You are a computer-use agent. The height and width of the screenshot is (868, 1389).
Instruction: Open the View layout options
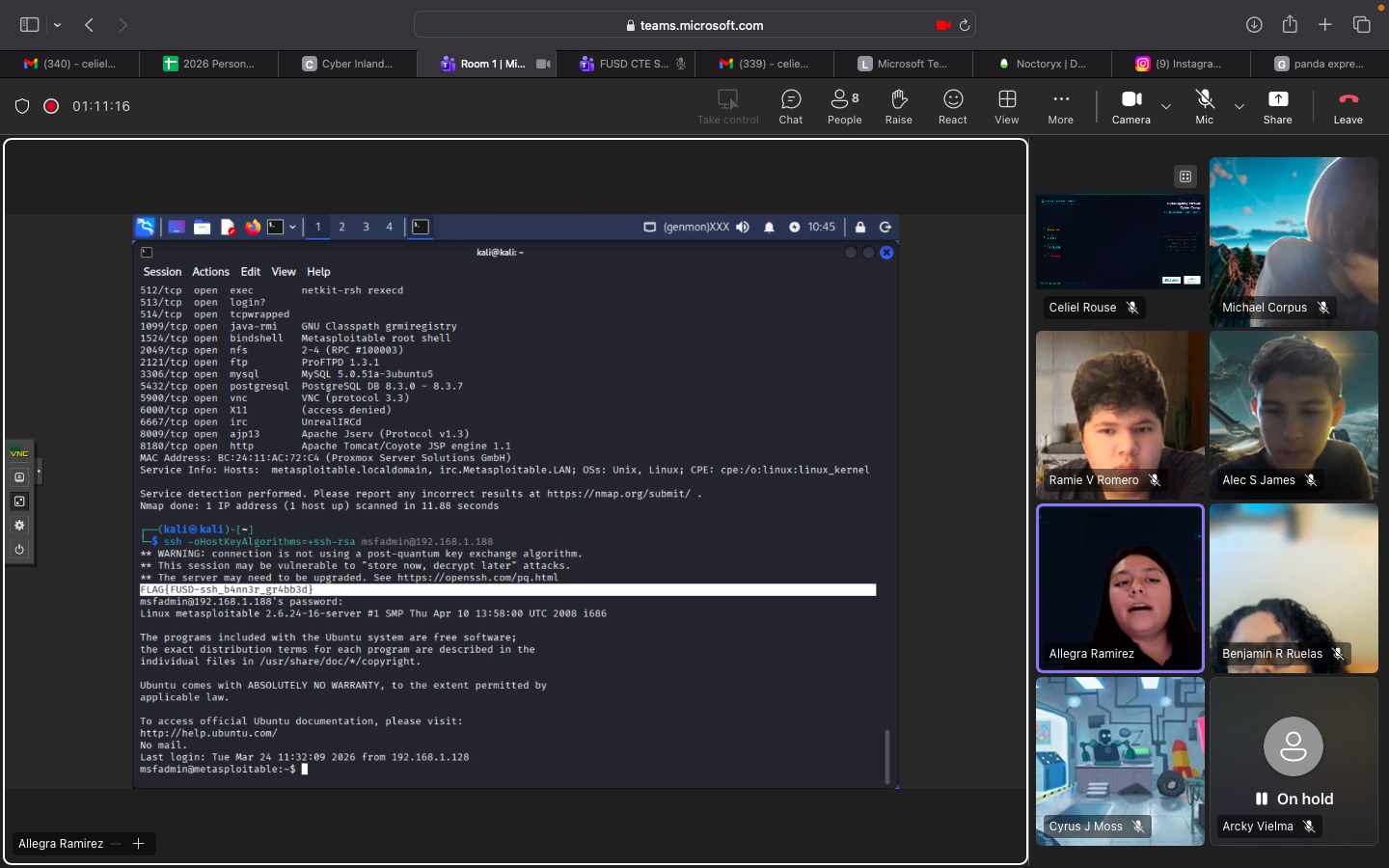(x=1006, y=106)
